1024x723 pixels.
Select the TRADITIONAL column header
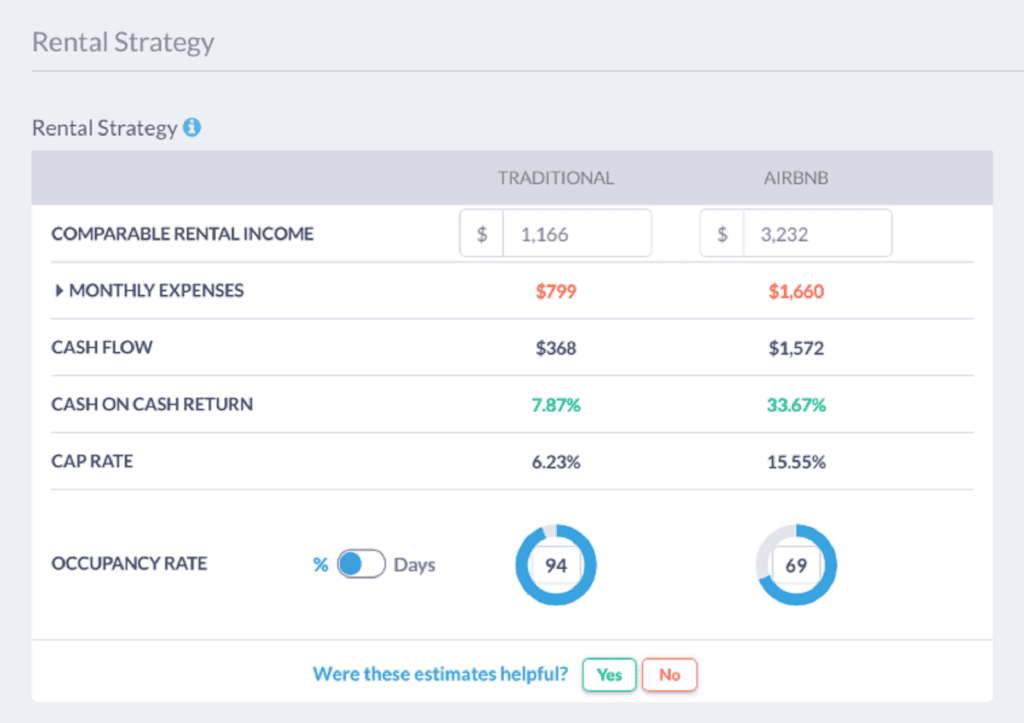pyautogui.click(x=555, y=177)
